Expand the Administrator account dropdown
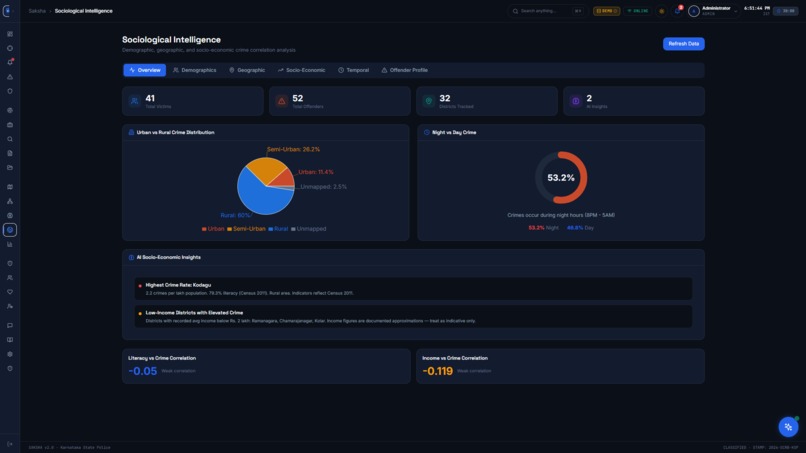This screenshot has width=806, height=453. pyautogui.click(x=713, y=11)
